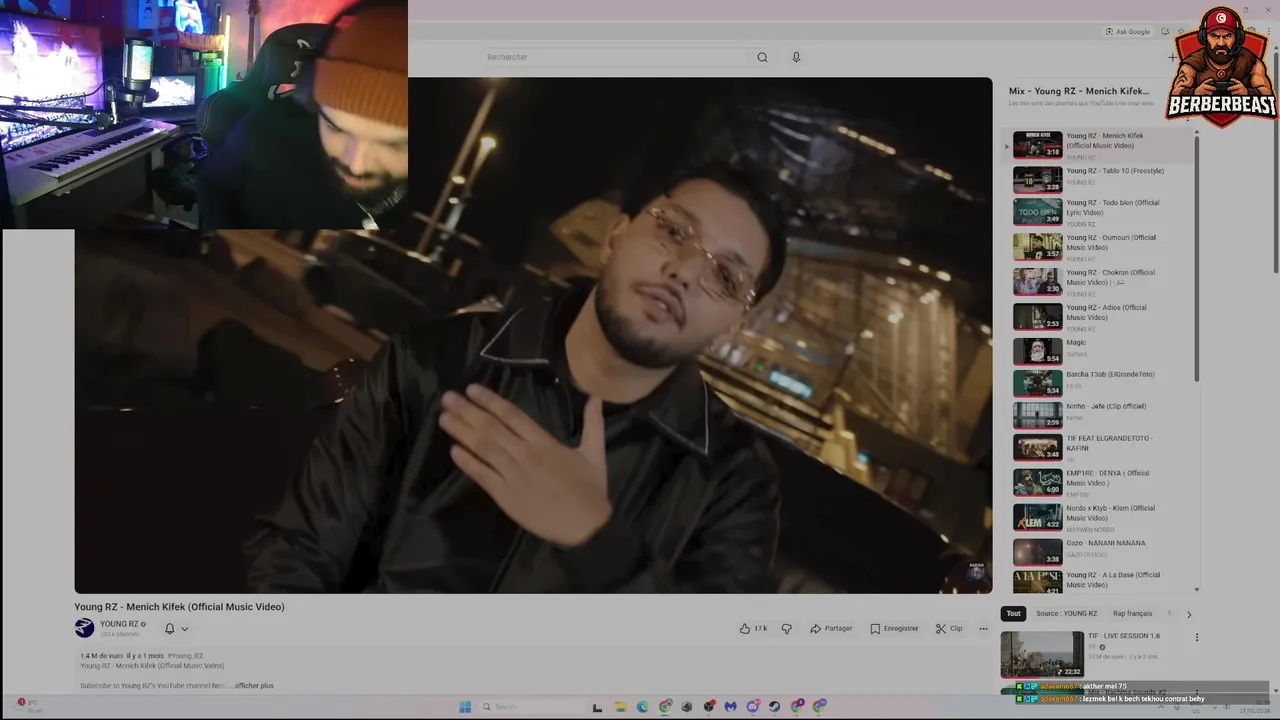Open Malwarebytes from the taskbar

click(730, 707)
